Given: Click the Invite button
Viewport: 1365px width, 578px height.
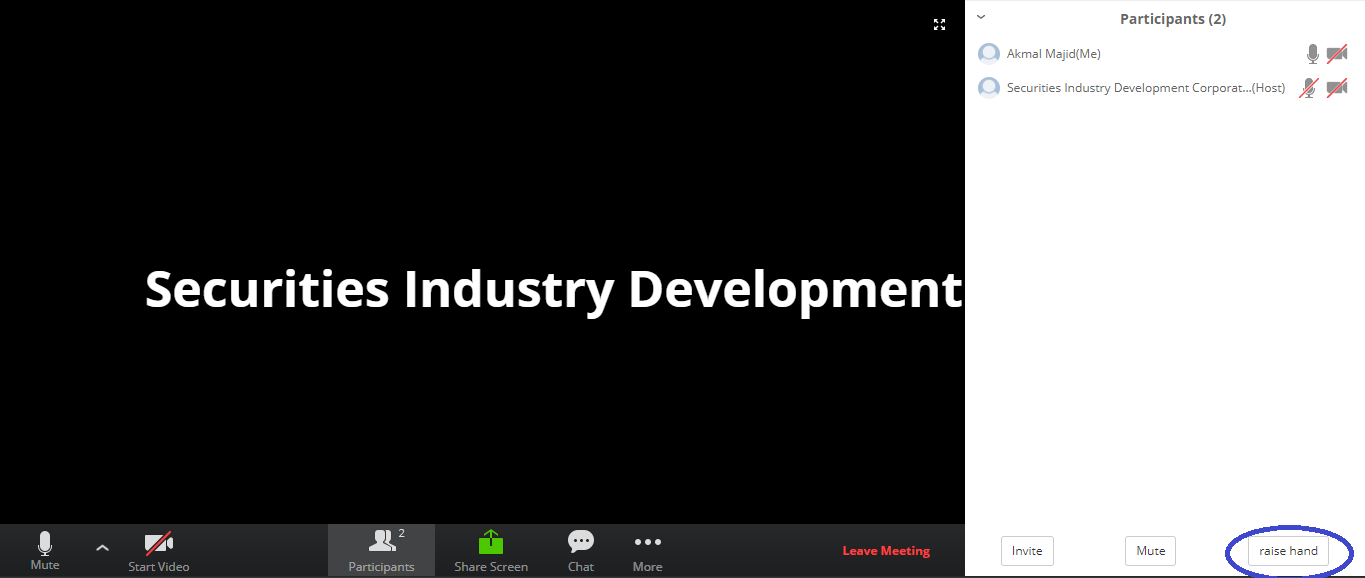Looking at the screenshot, I should click(1027, 551).
